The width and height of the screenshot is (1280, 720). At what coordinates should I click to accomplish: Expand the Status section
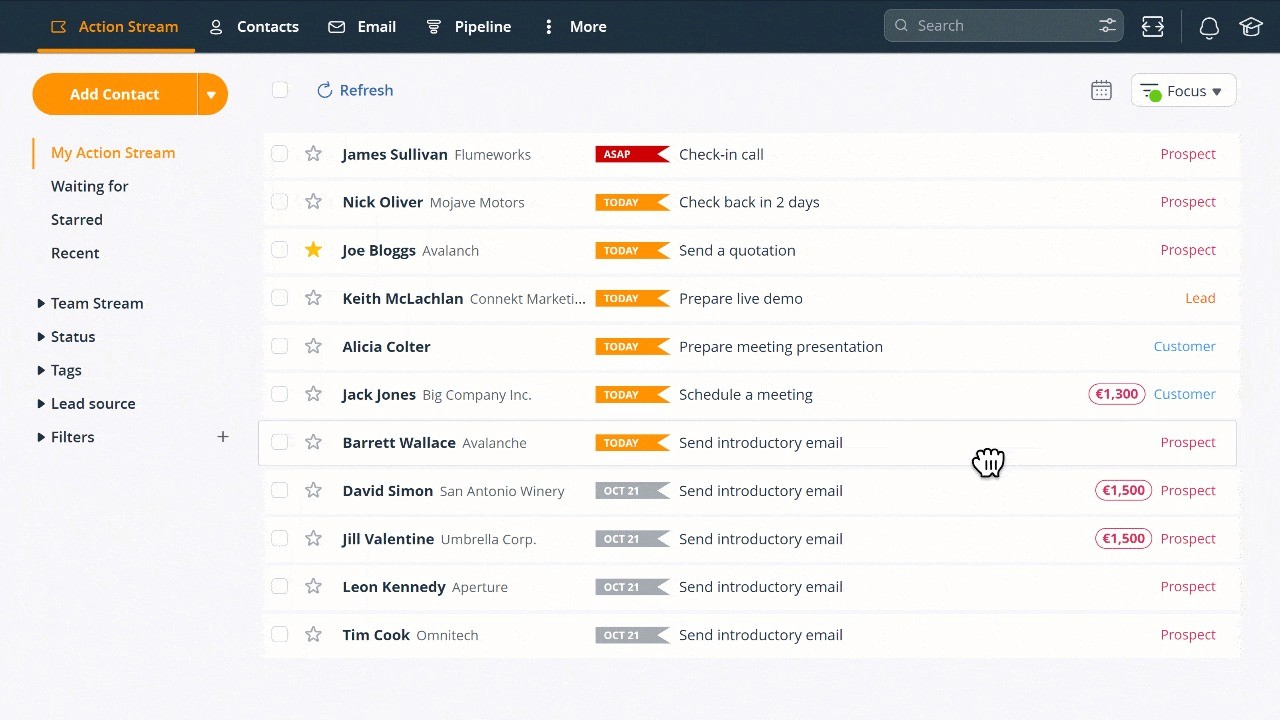[41, 337]
